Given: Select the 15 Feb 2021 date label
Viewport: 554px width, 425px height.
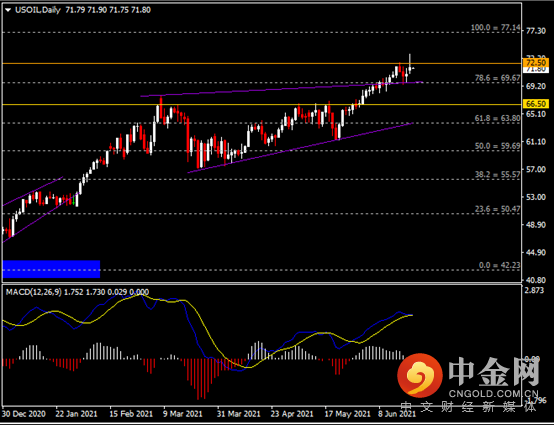Looking at the screenshot, I should [x=131, y=414].
